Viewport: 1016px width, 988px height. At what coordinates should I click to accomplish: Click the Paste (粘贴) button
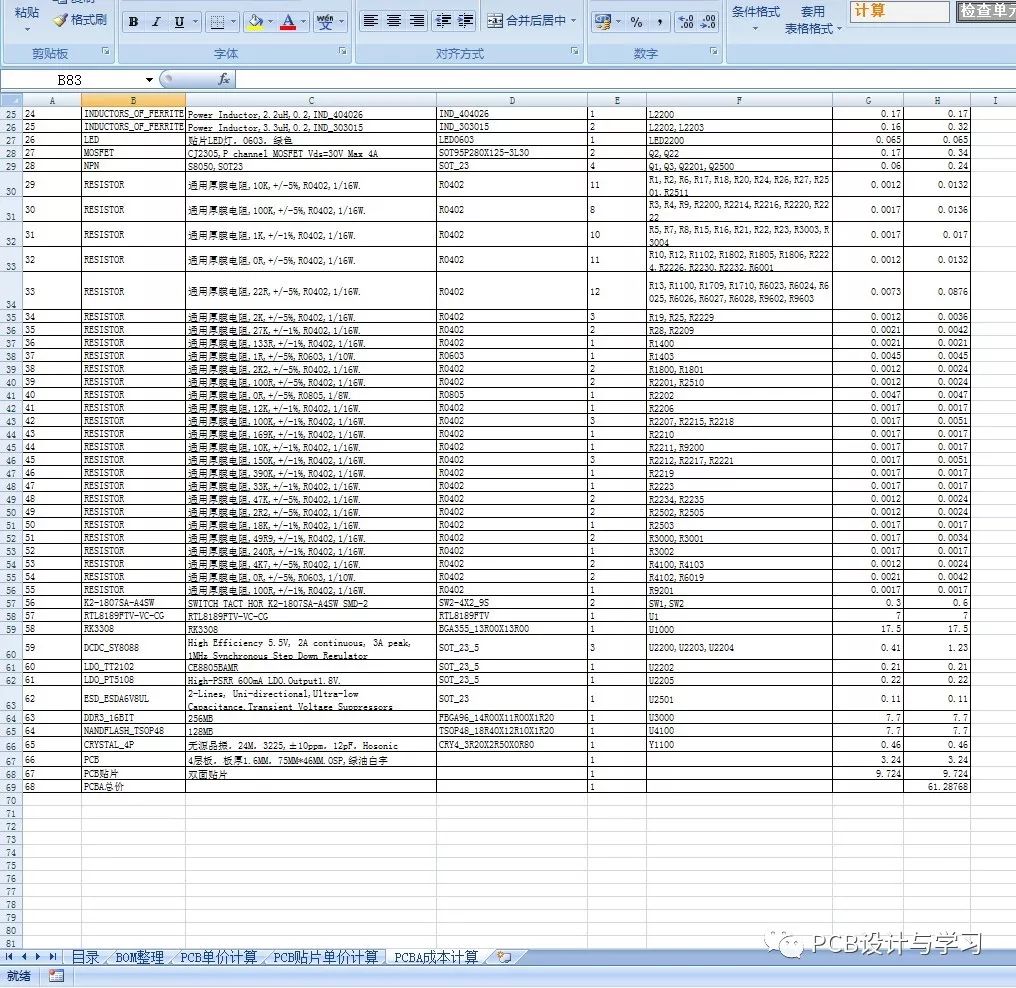tap(27, 13)
